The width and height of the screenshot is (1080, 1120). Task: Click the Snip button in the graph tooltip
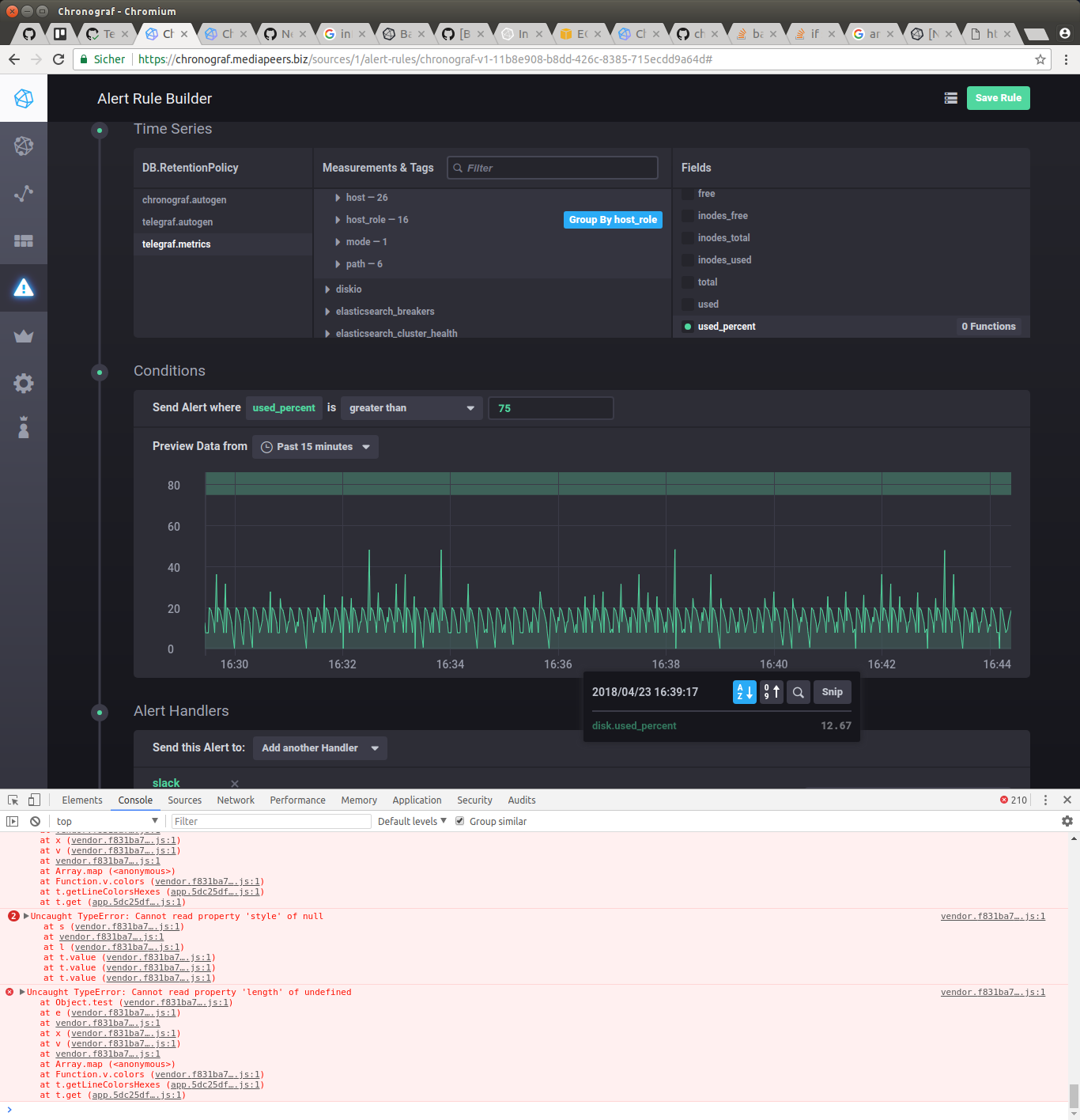(x=832, y=691)
